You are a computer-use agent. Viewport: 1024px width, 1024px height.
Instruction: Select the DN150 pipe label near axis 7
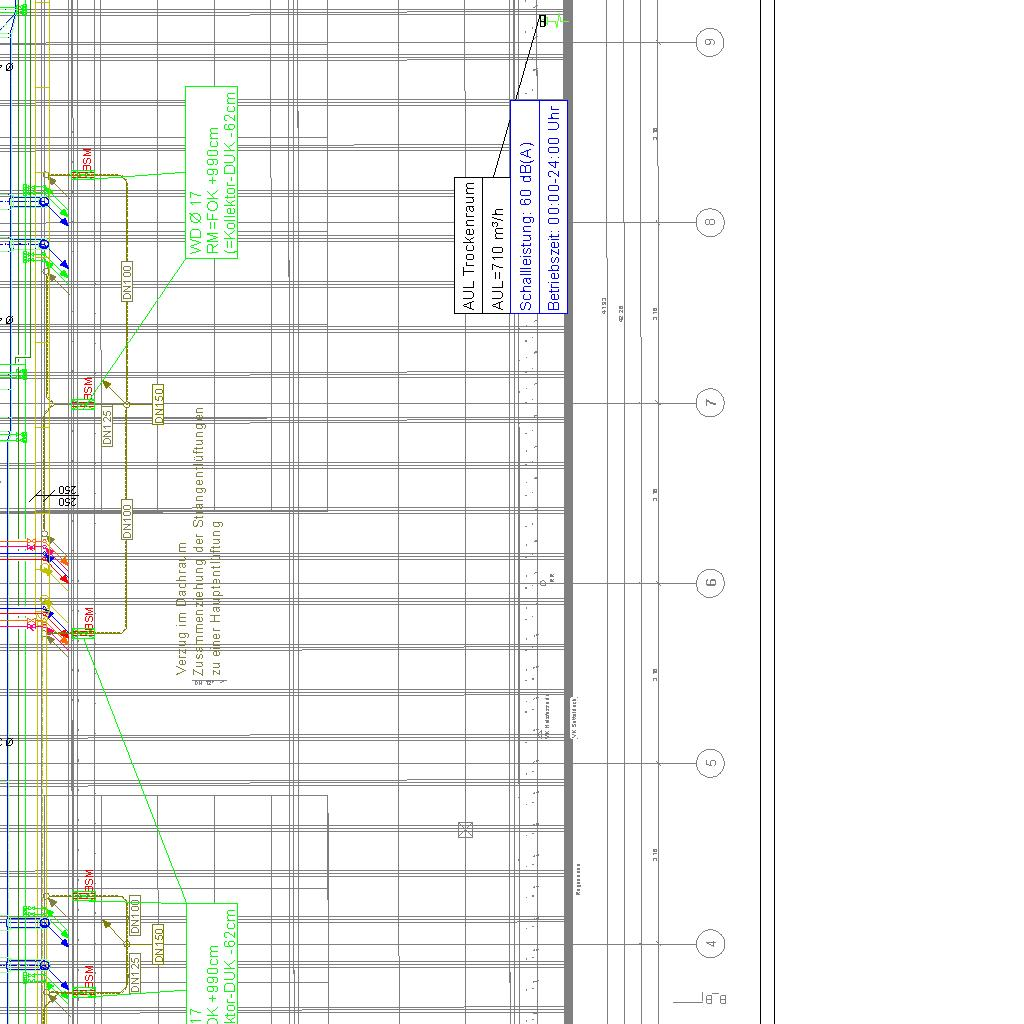158,404
